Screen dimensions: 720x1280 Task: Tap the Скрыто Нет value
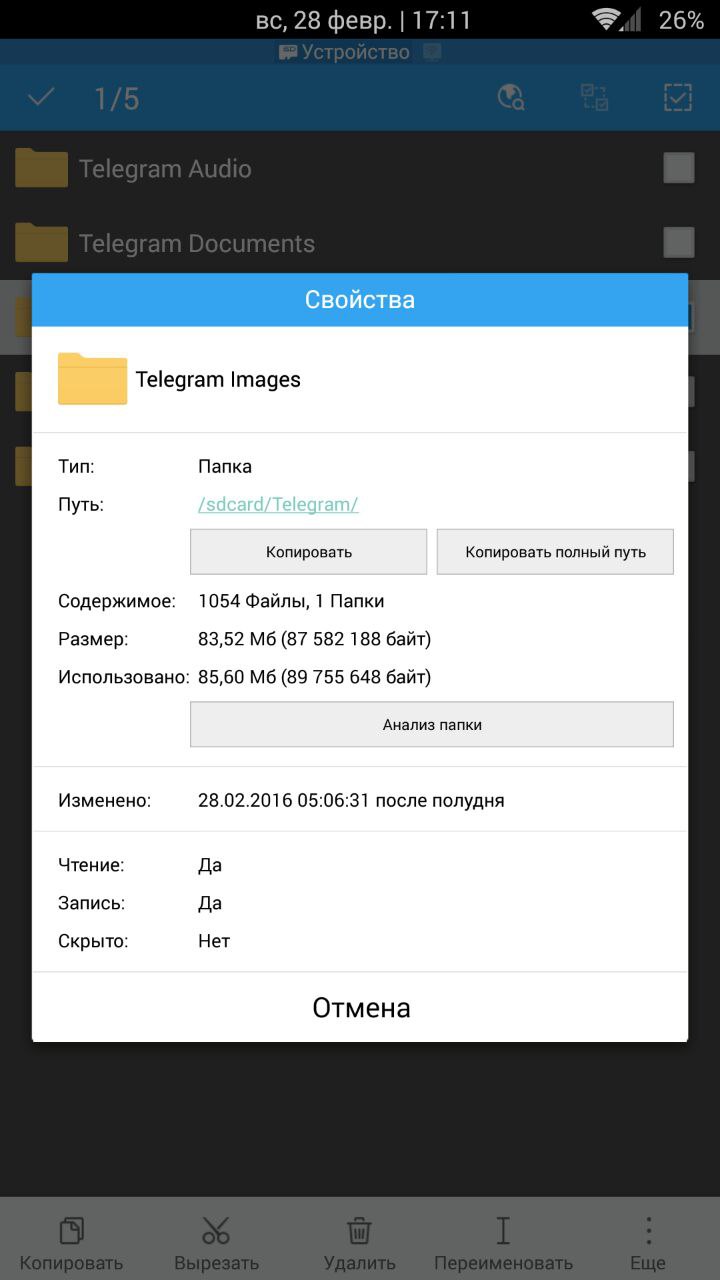point(214,941)
